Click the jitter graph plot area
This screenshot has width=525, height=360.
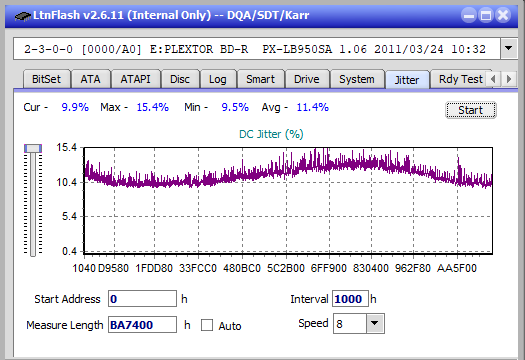click(288, 200)
